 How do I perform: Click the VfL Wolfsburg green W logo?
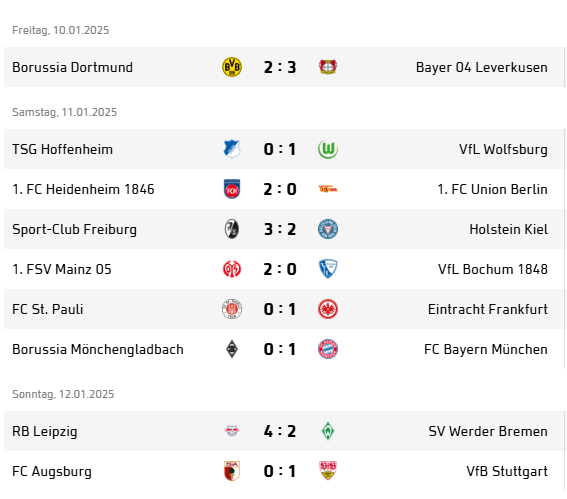(x=328, y=149)
